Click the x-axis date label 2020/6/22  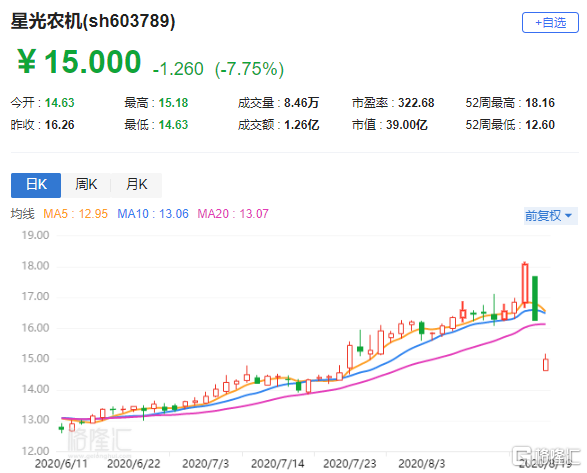(x=134, y=464)
